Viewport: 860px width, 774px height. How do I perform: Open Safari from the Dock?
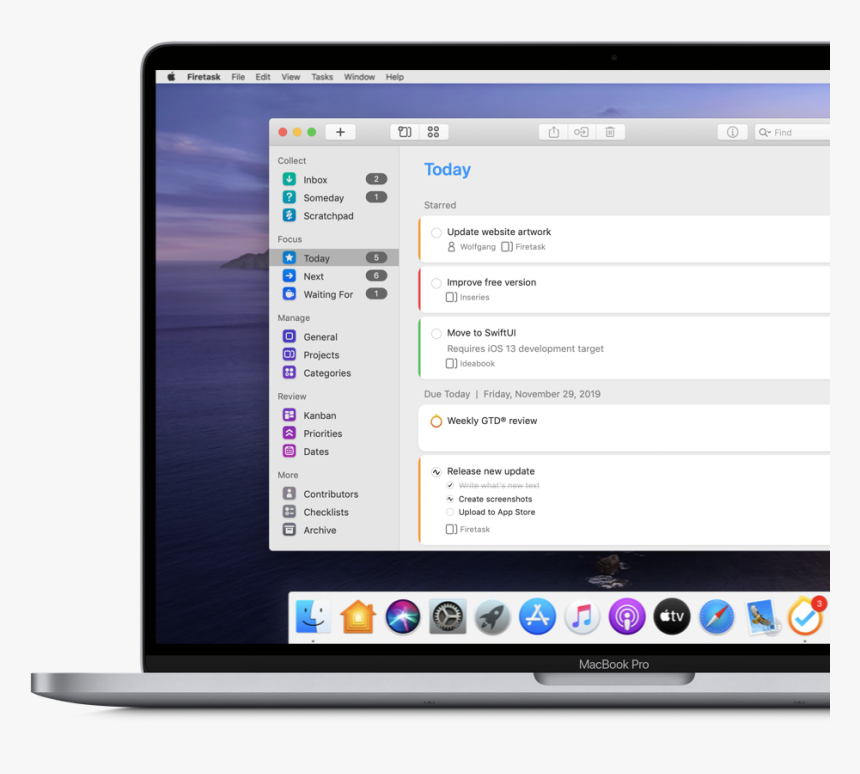[x=716, y=617]
